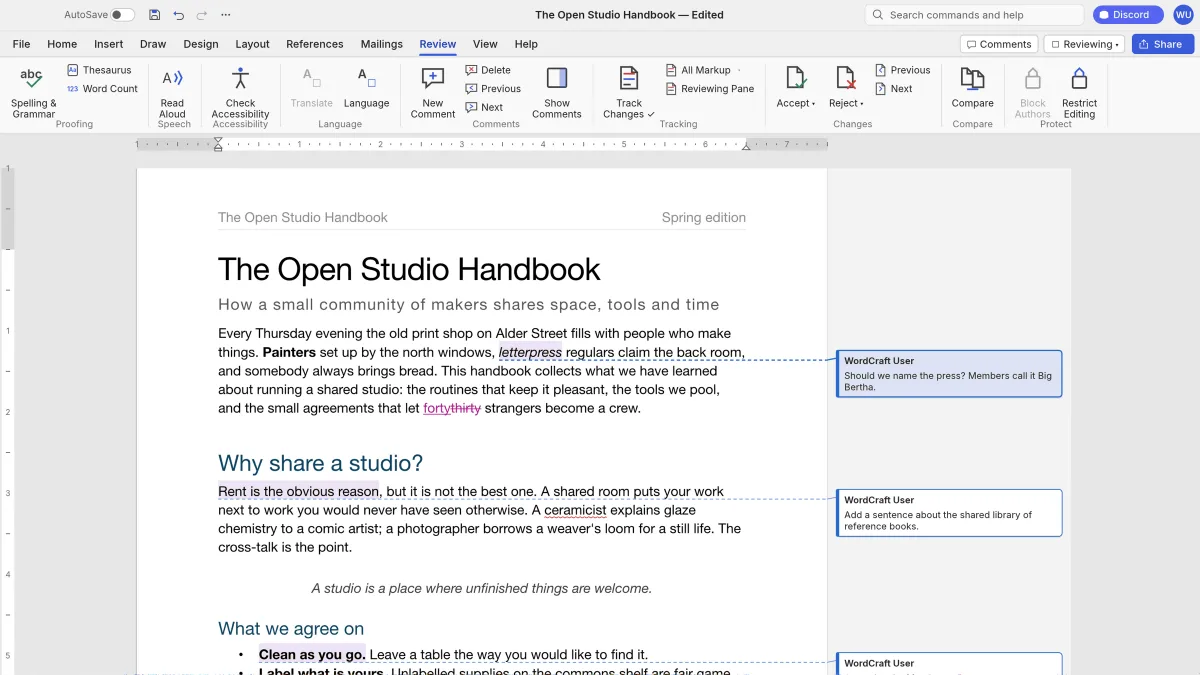The height and width of the screenshot is (675, 1200).
Task: Click the right indent marker on ruler
Action: pyautogui.click(x=745, y=146)
